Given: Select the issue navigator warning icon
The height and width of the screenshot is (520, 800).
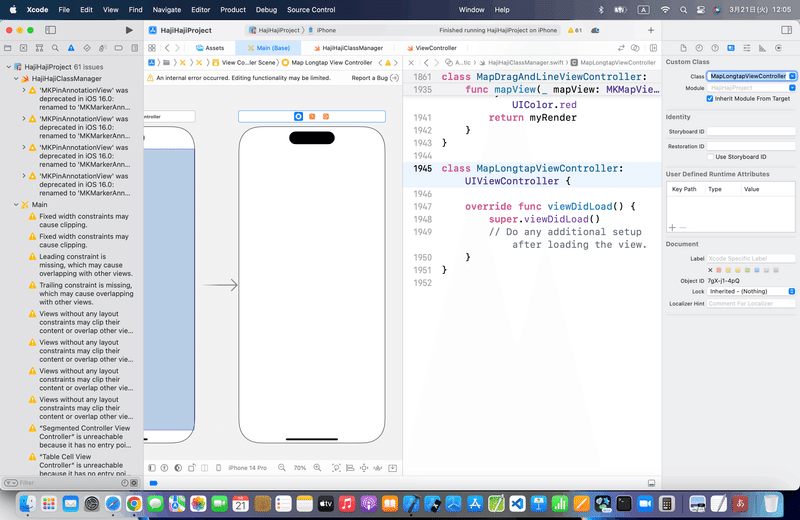Looking at the screenshot, I should point(71,48).
